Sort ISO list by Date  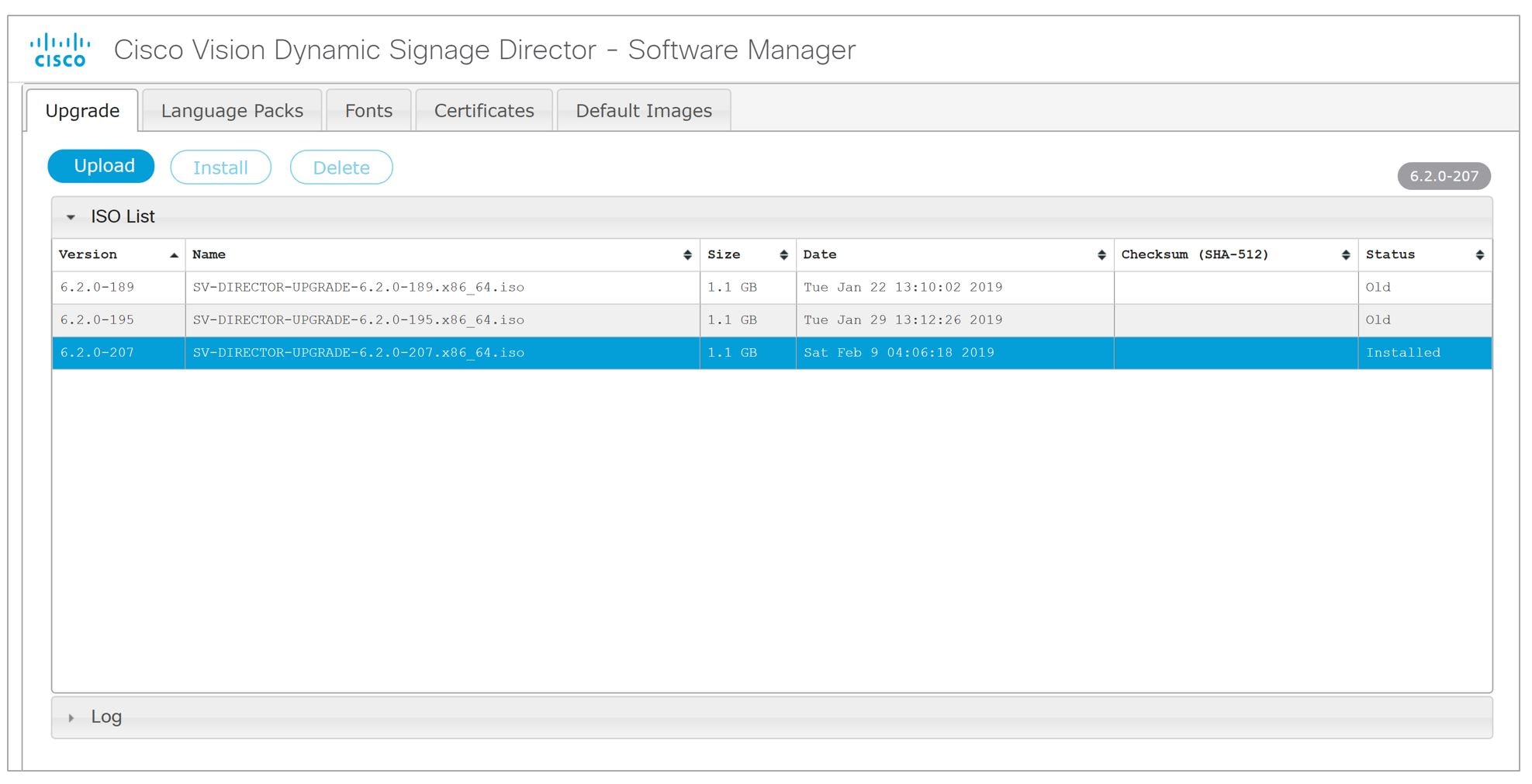[x=1101, y=254]
